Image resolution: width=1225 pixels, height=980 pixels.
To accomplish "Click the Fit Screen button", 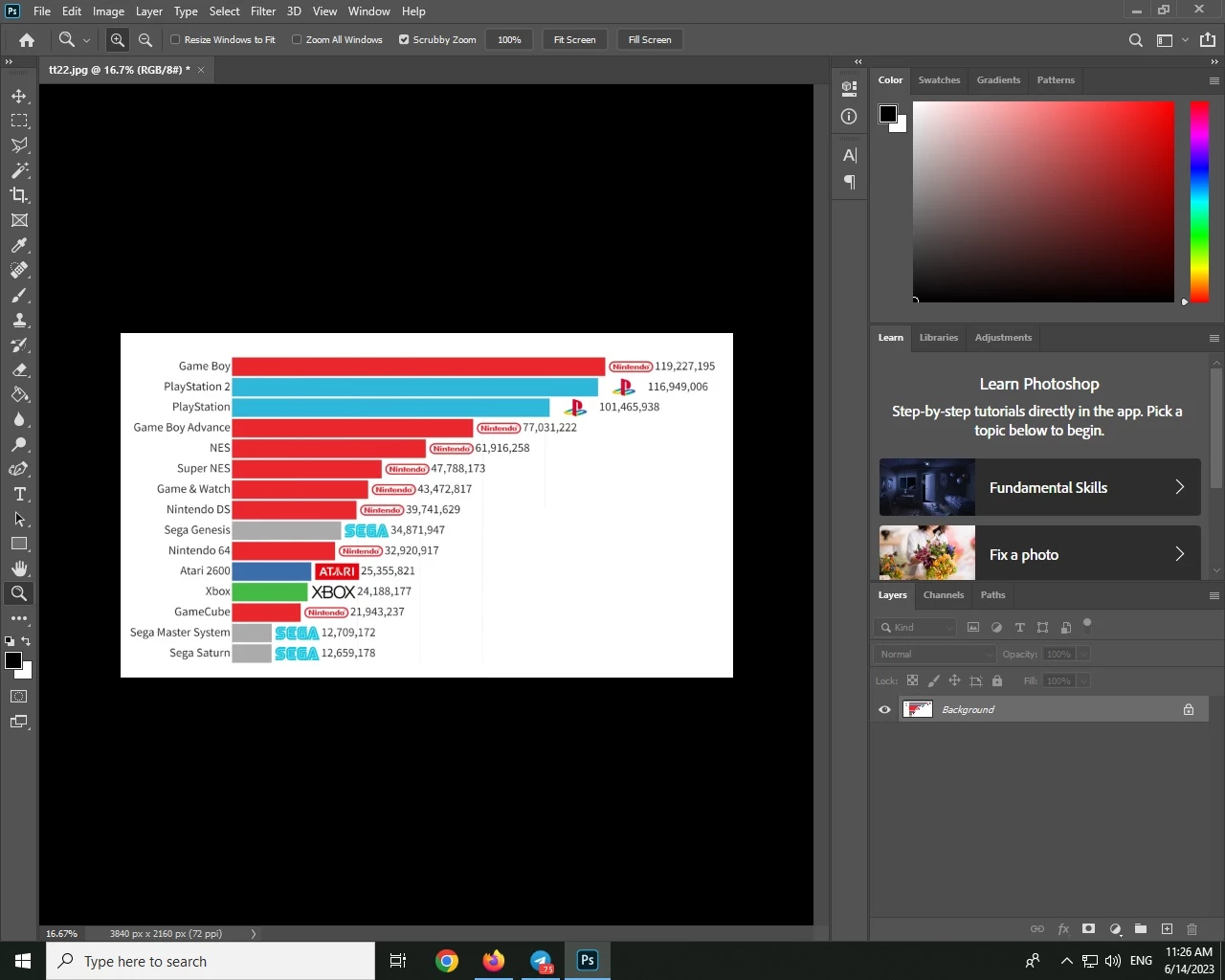I will point(574,39).
